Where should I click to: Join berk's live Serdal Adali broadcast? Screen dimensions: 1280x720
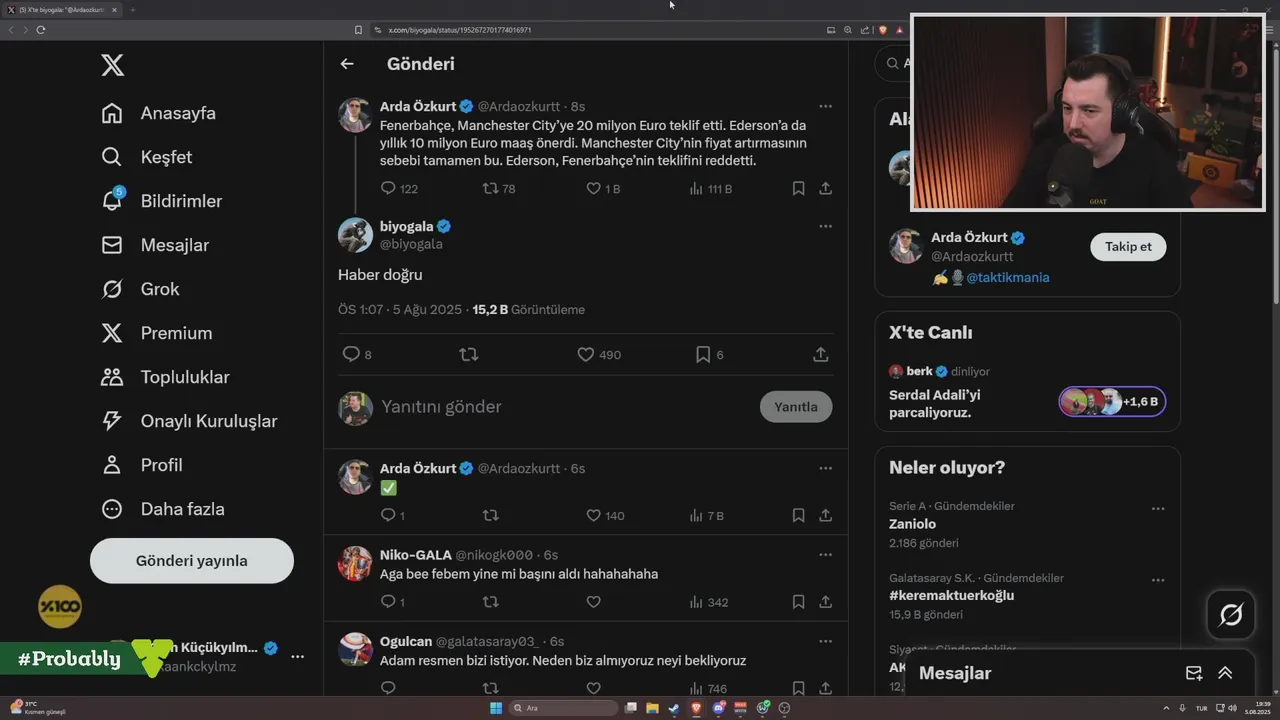click(x=935, y=403)
